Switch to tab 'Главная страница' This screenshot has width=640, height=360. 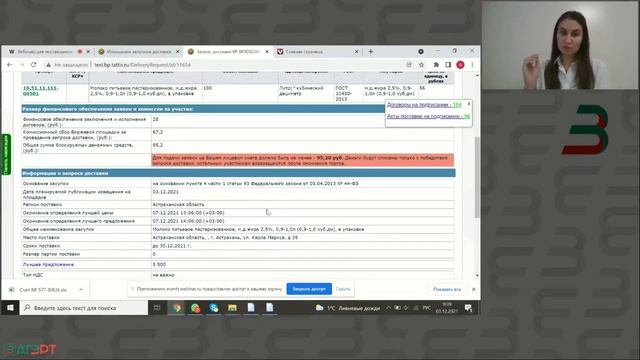click(304, 51)
